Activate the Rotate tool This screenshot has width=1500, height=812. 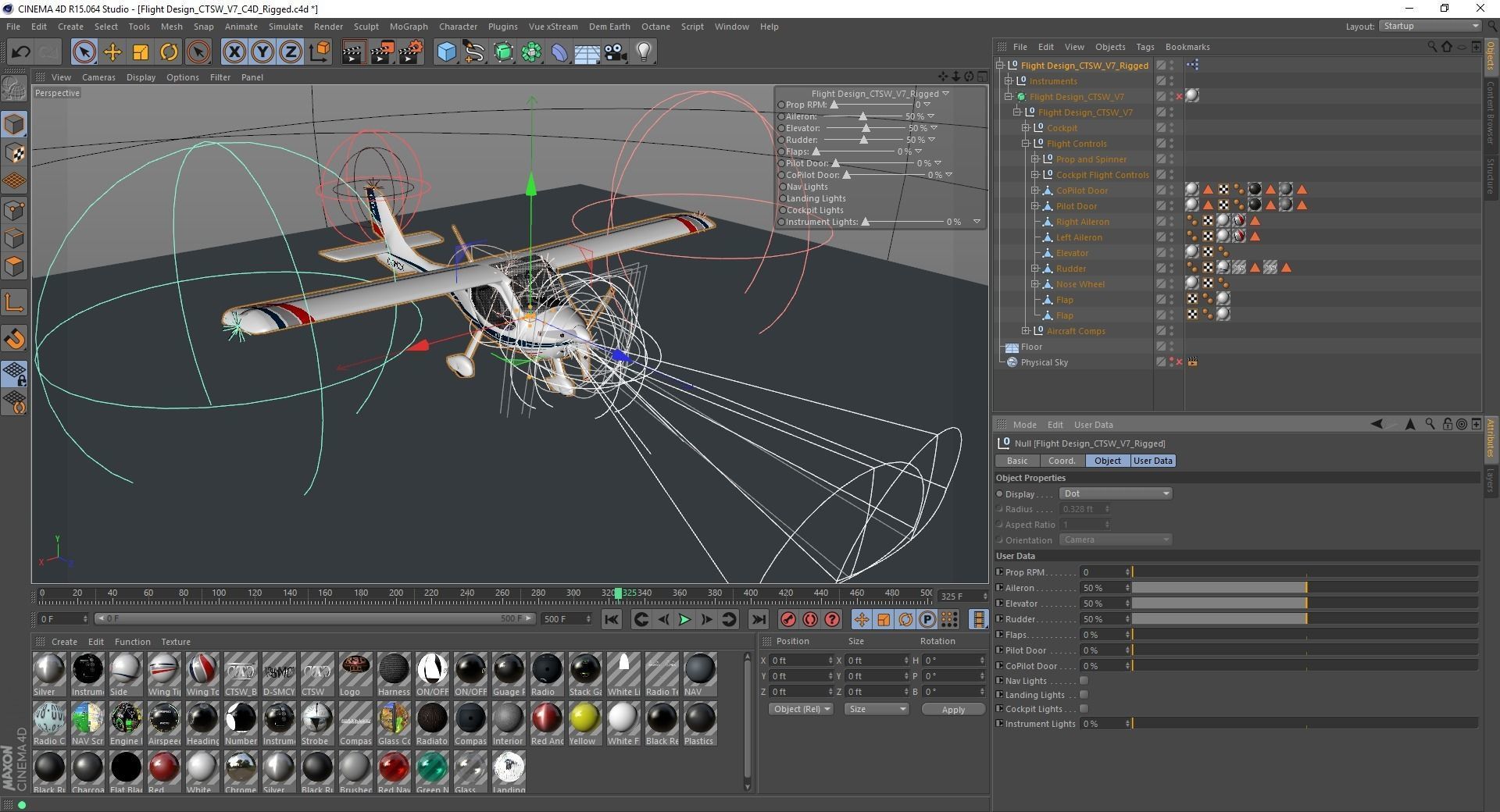point(169,52)
